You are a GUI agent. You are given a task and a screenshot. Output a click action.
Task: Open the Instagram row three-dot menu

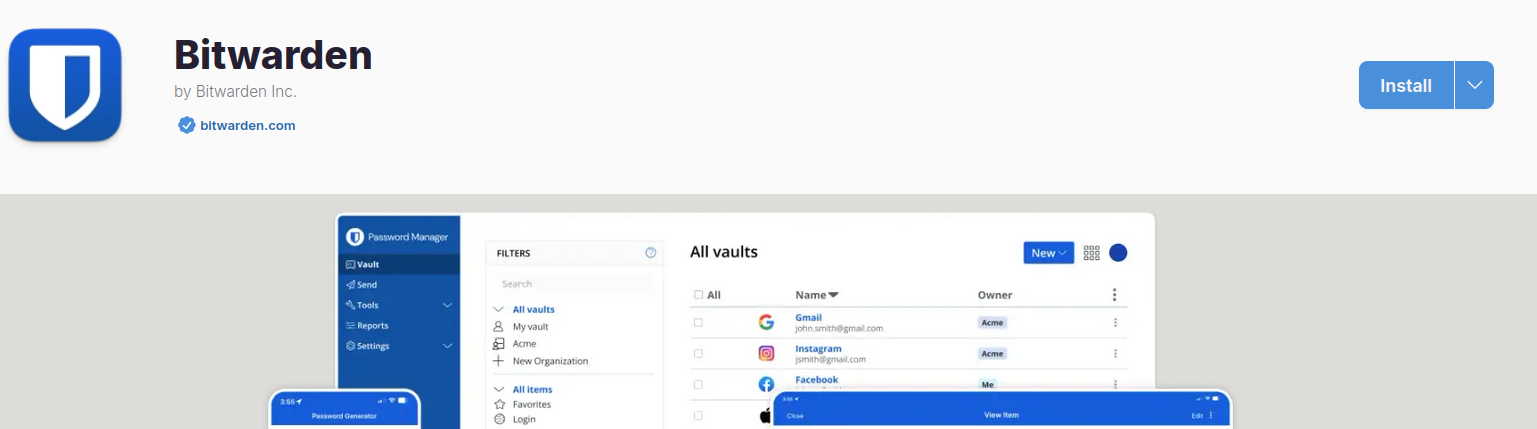(x=1114, y=353)
